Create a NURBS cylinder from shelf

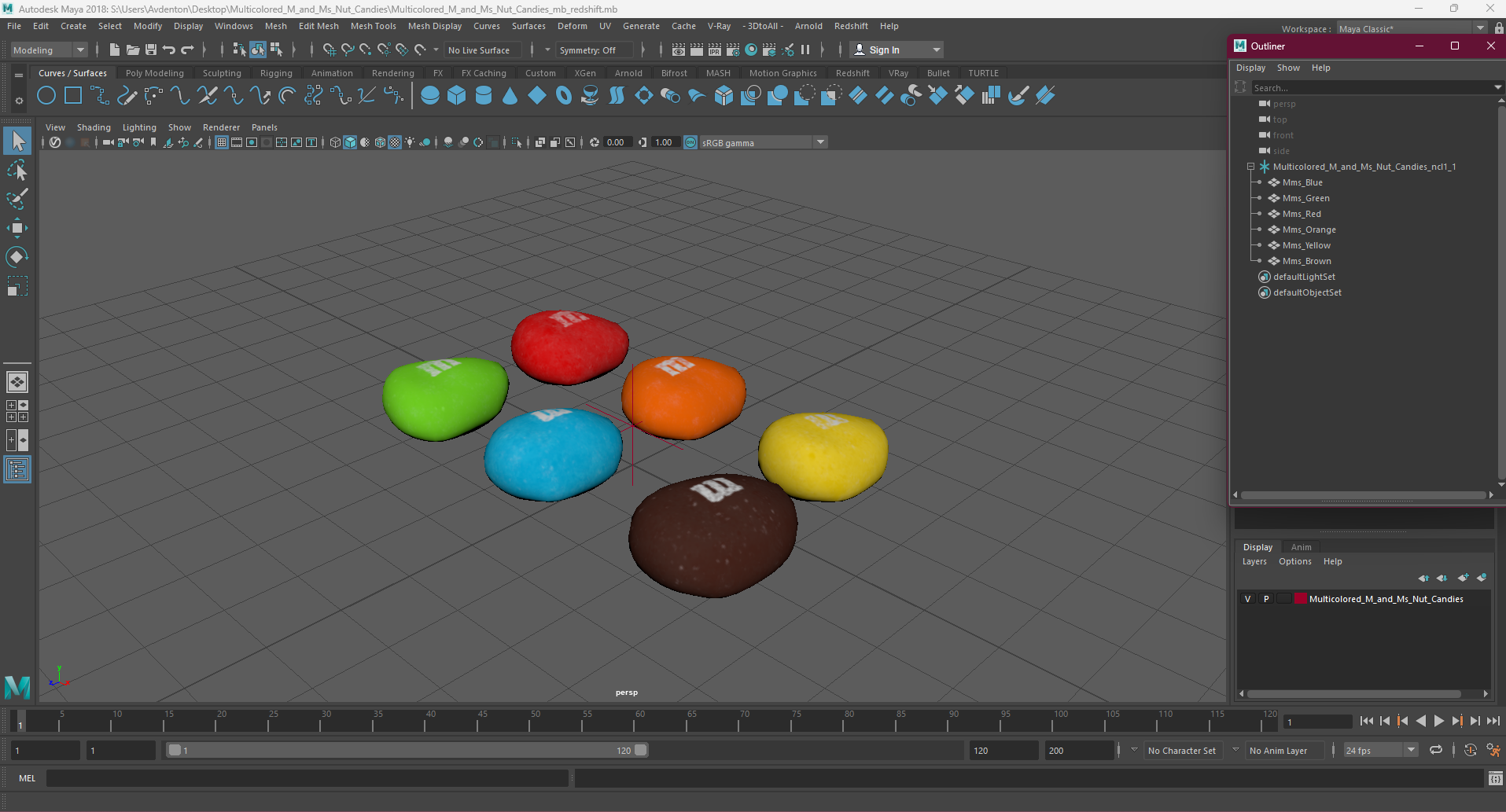coord(484,96)
